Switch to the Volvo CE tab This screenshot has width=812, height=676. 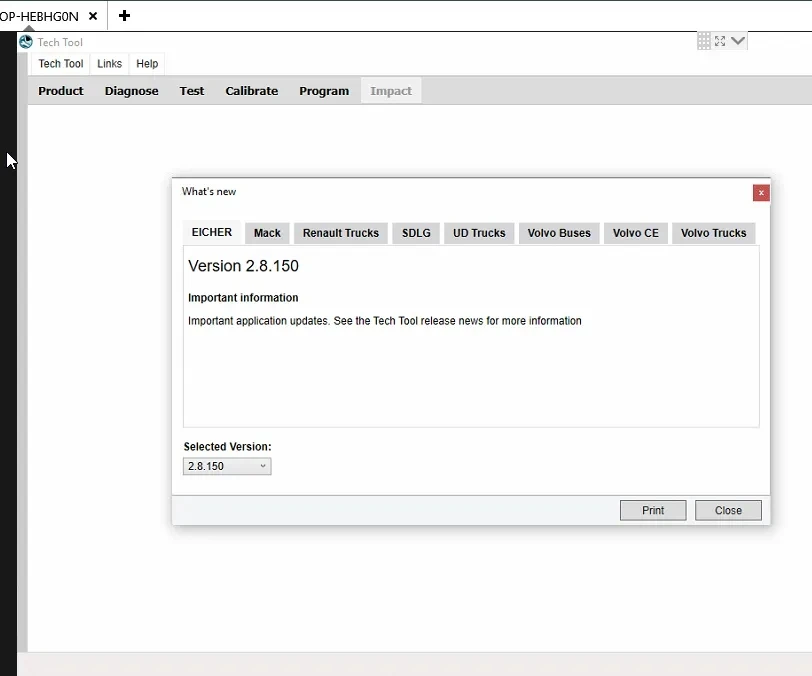point(635,233)
